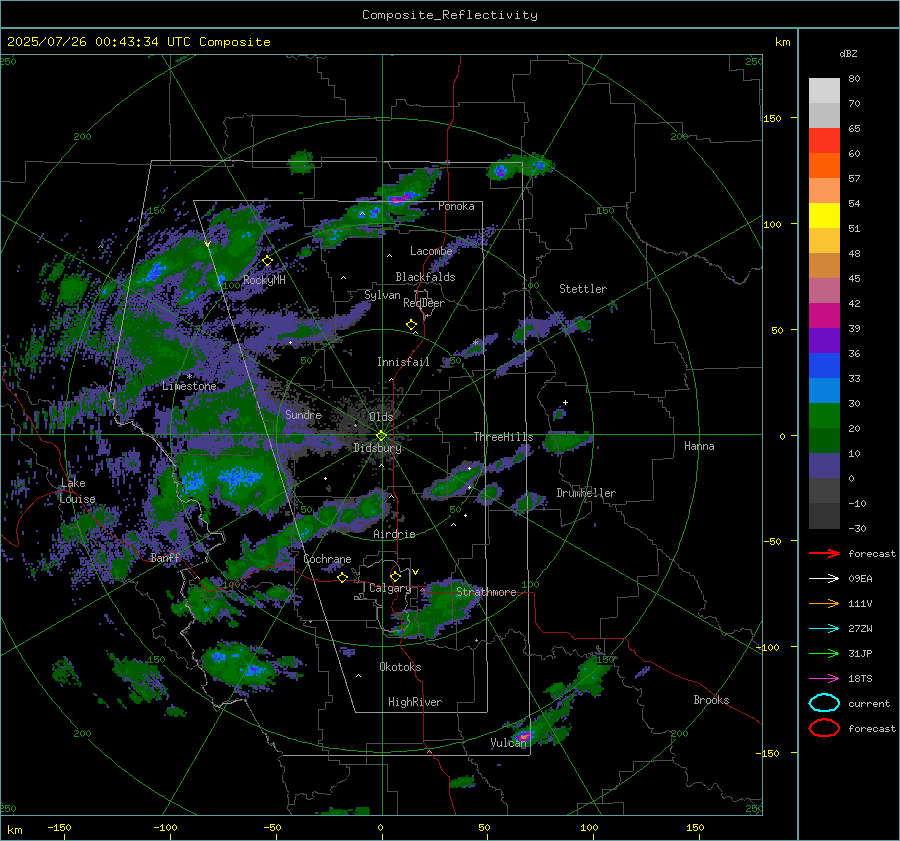Click the 2025/07/26 UTC timestamp
This screenshot has width=900, height=841.
[x=138, y=42]
